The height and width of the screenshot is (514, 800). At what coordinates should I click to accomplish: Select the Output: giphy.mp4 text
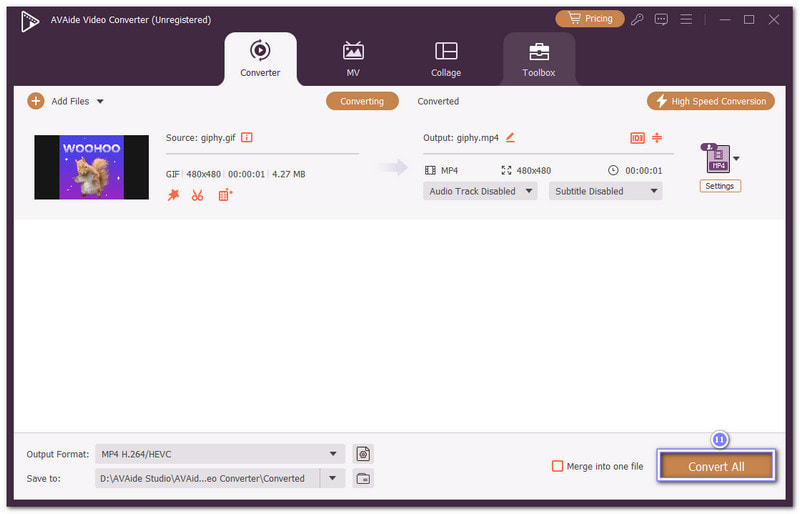[x=461, y=137]
